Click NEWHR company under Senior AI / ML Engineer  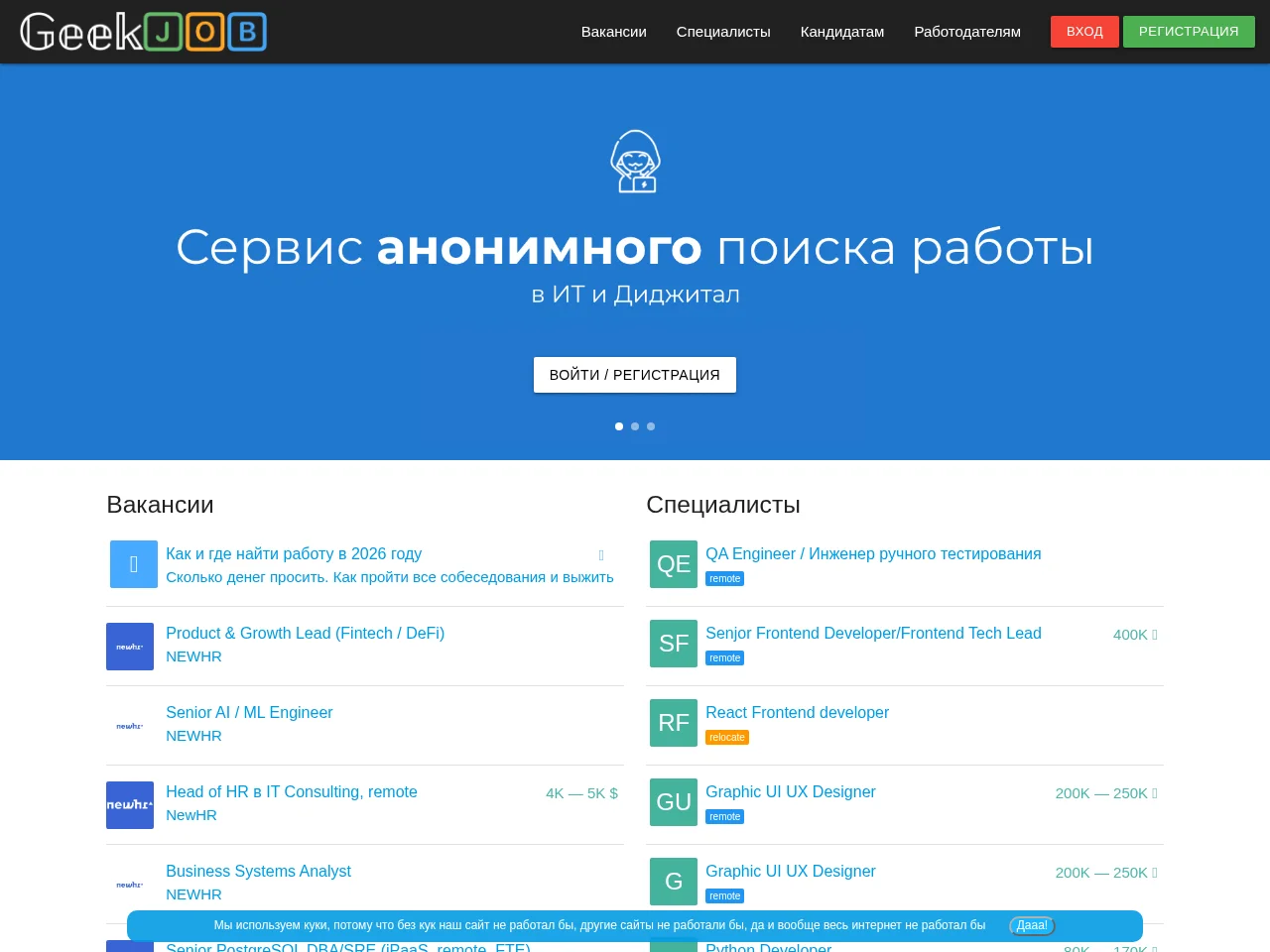click(193, 736)
